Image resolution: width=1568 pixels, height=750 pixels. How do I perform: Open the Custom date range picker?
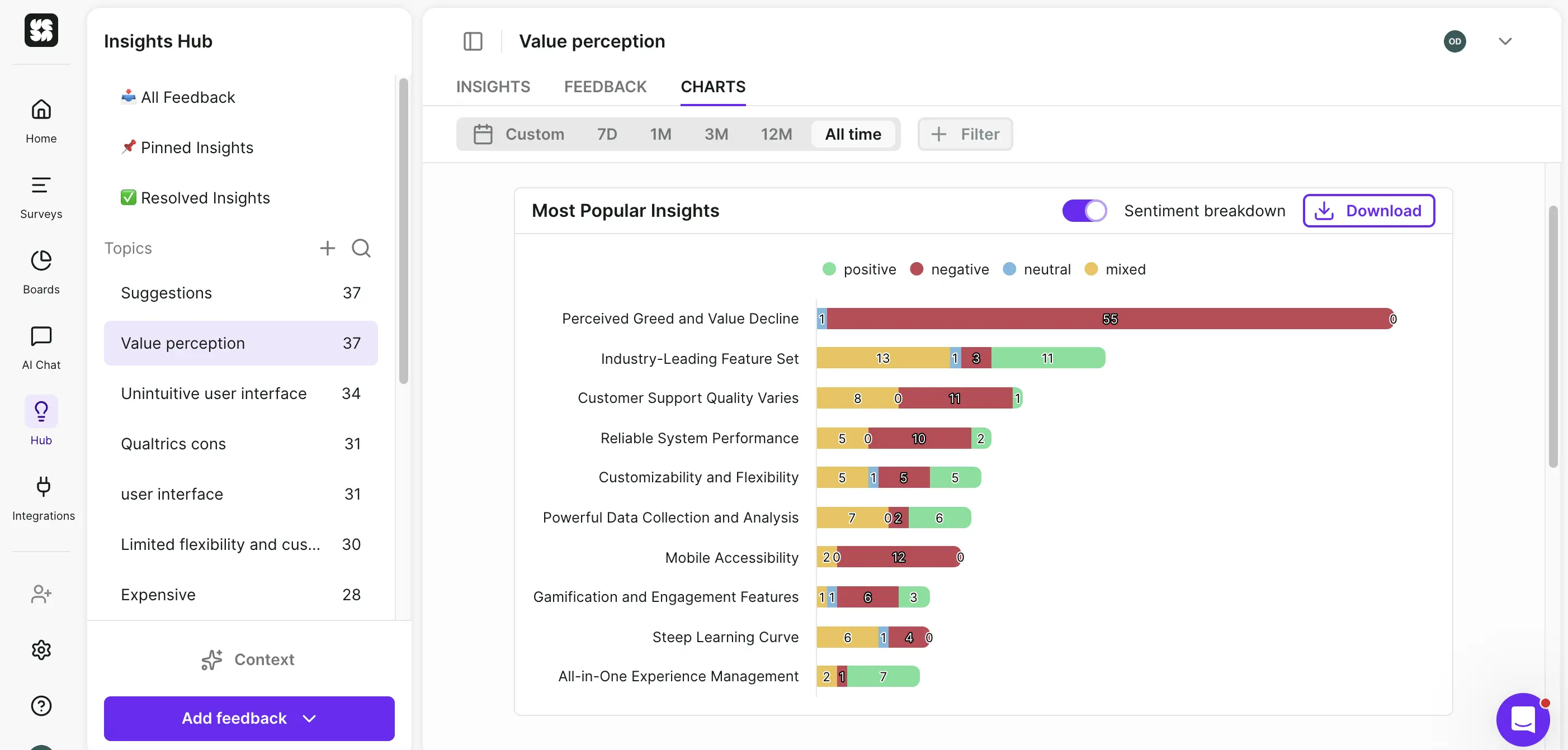(522, 134)
